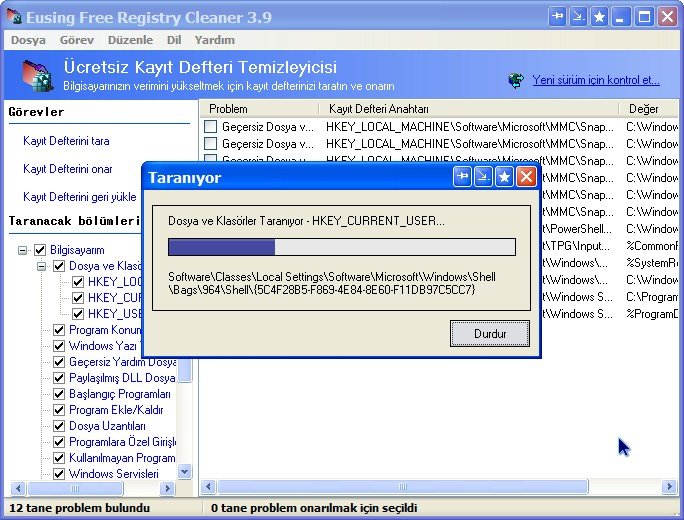
Task: Close the Taranıyor dialog
Action: [527, 177]
